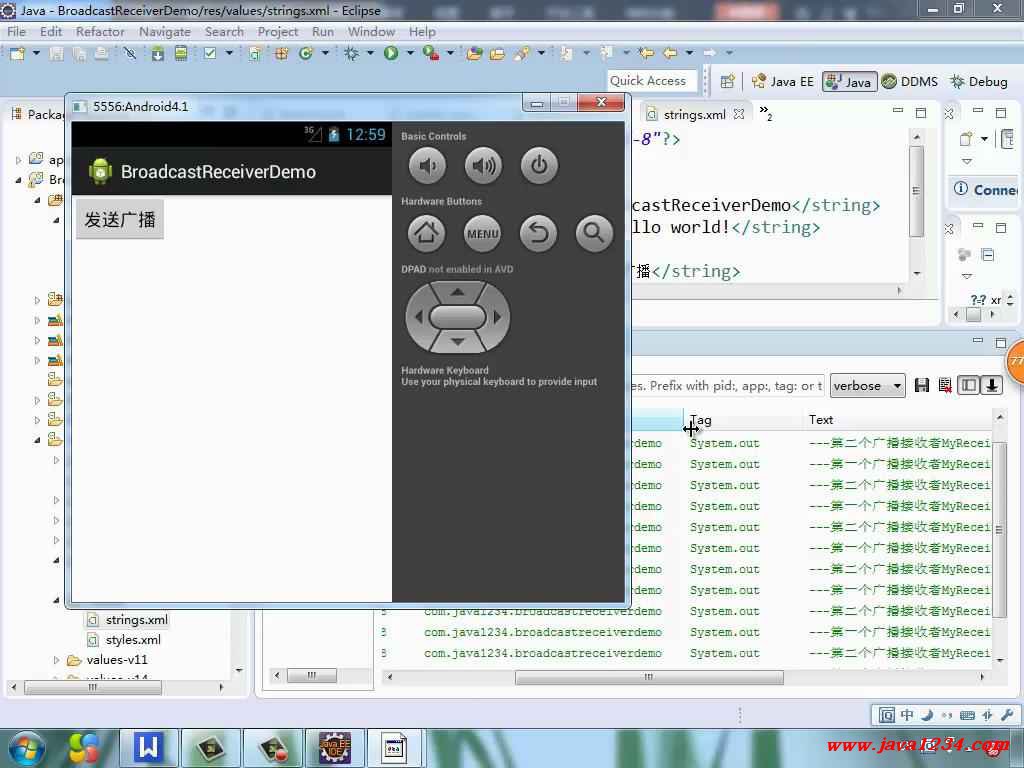
Task: Tap the 发送广播 button in the emulator
Action: 120,219
